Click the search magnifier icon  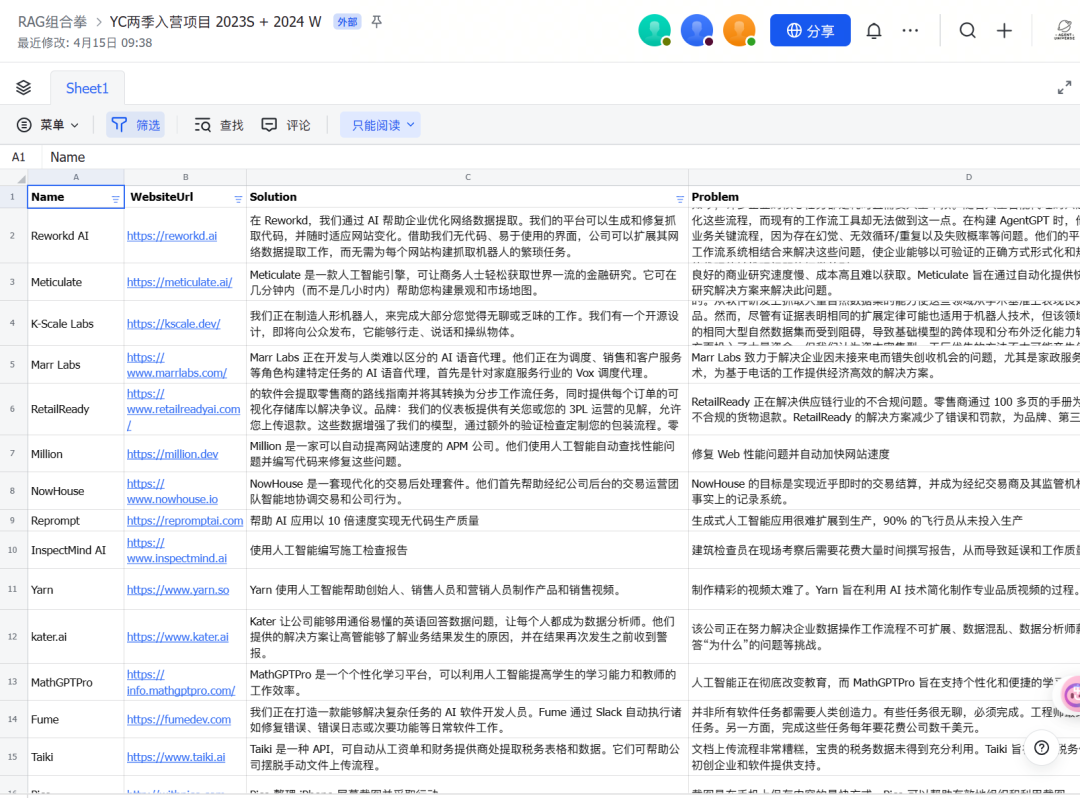pyautogui.click(x=967, y=30)
